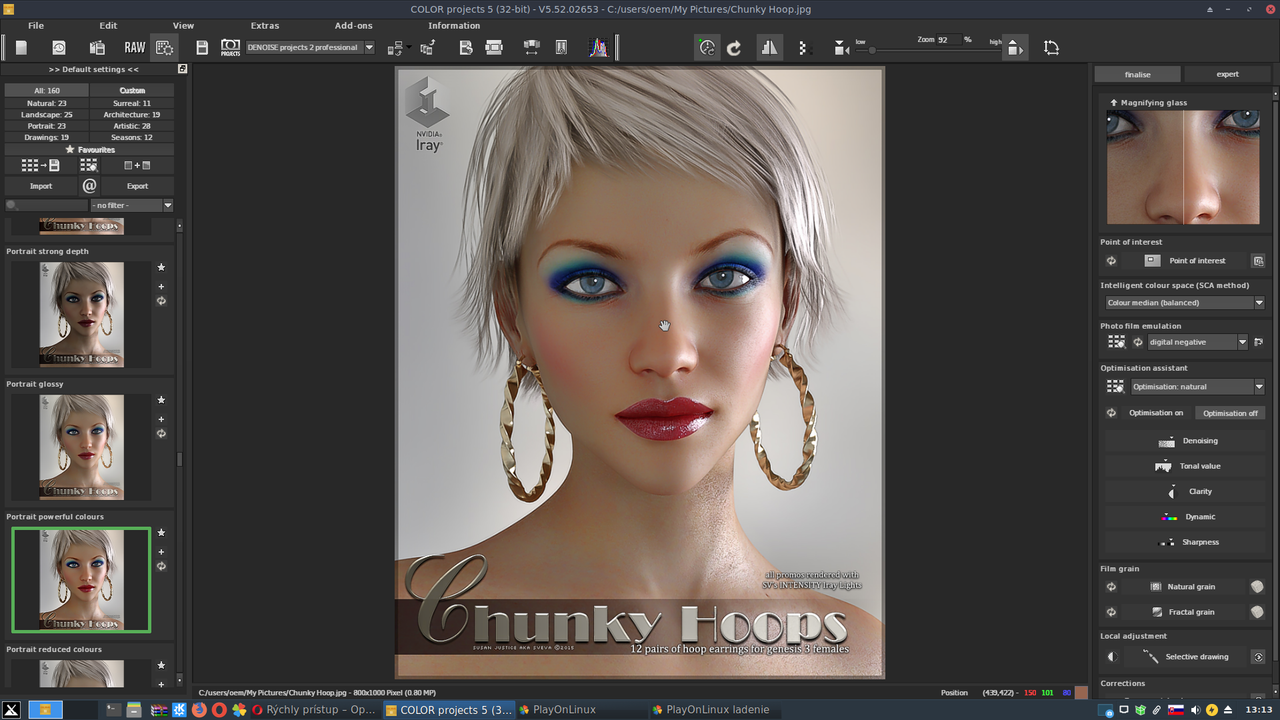Open the Add-ons menu
1280x720 pixels.
(353, 25)
